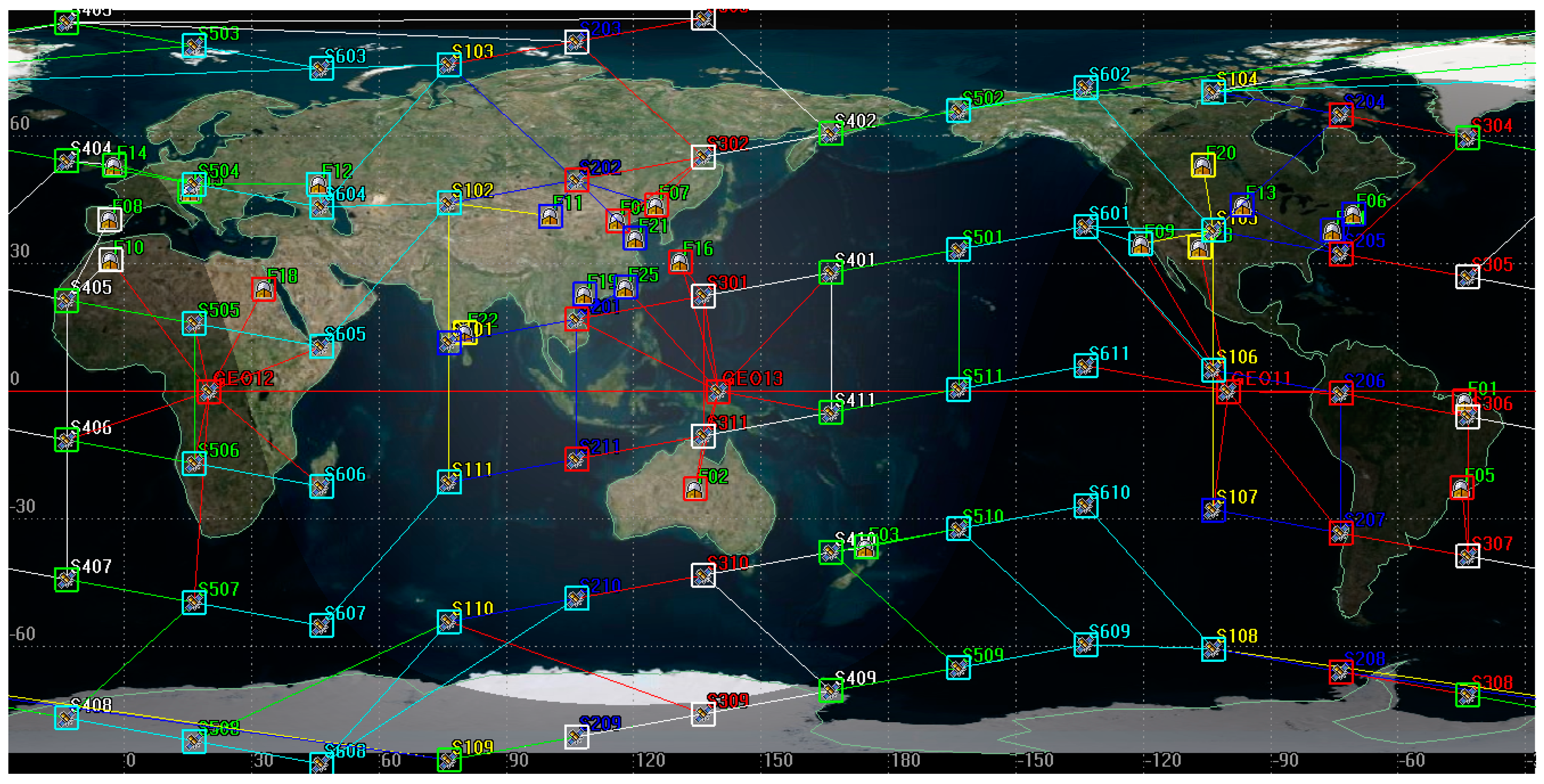Click the S409 satellite icon
1544x784 pixels.
tap(831, 691)
